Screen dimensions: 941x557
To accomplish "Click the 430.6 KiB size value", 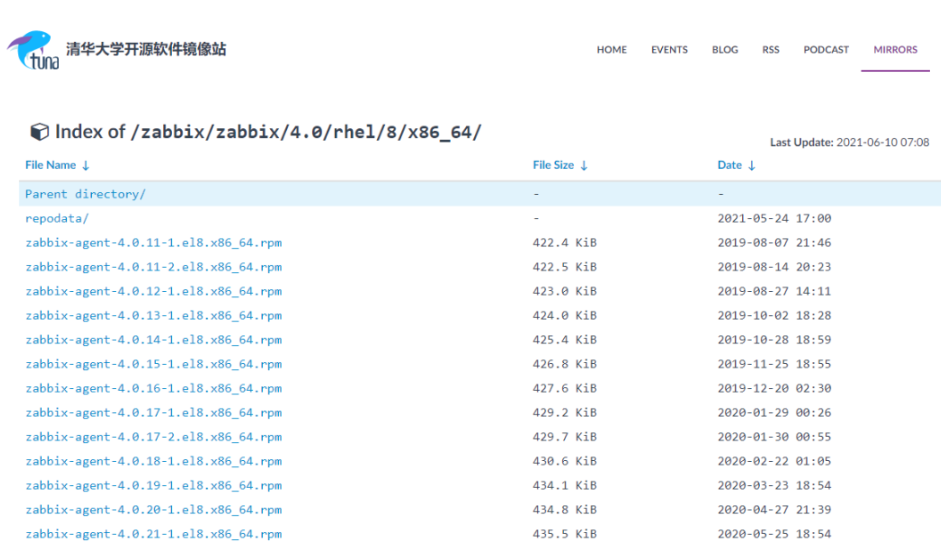I will click(x=565, y=462).
